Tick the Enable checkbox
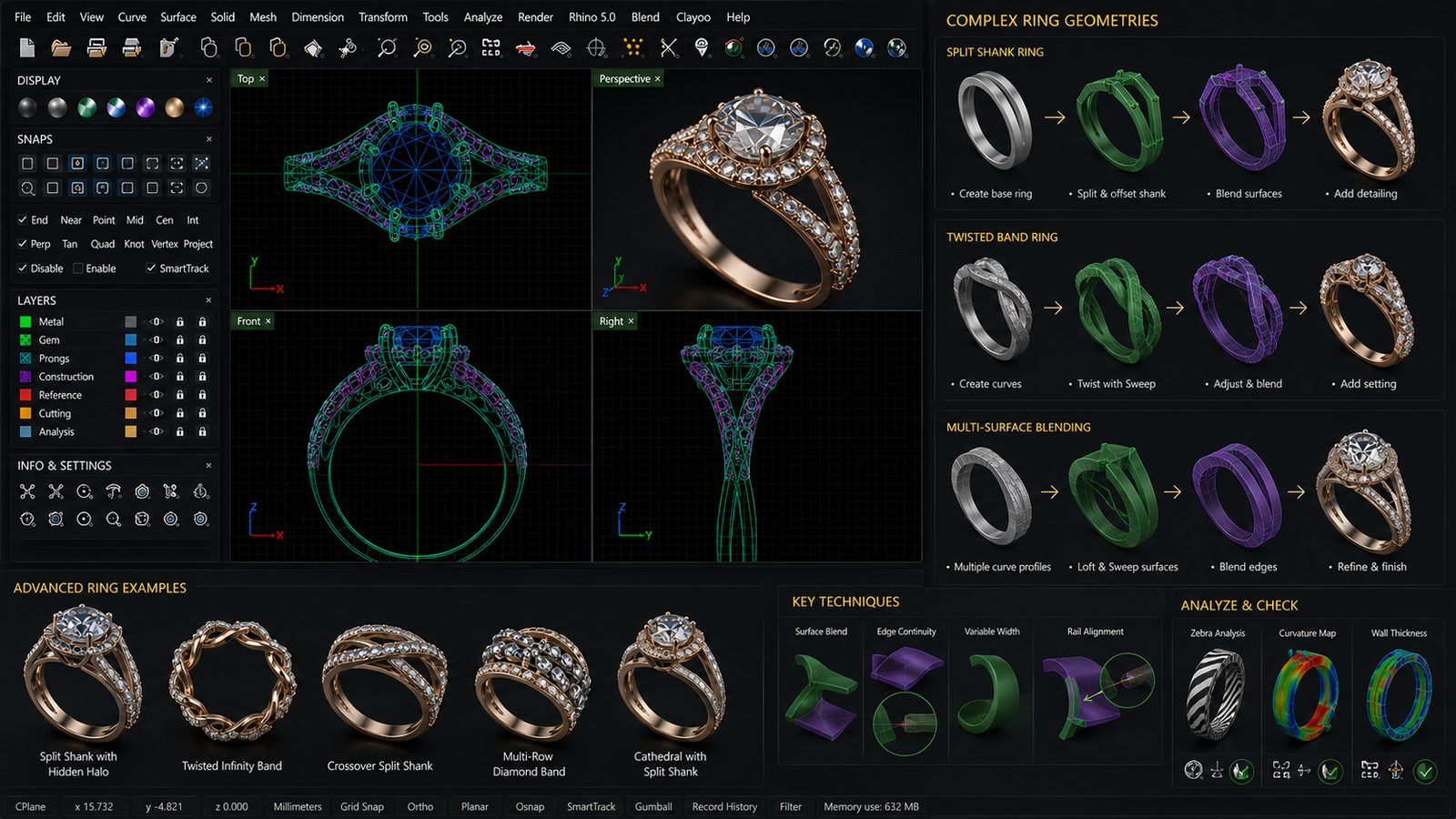Viewport: 1456px width, 819px height. (x=78, y=268)
